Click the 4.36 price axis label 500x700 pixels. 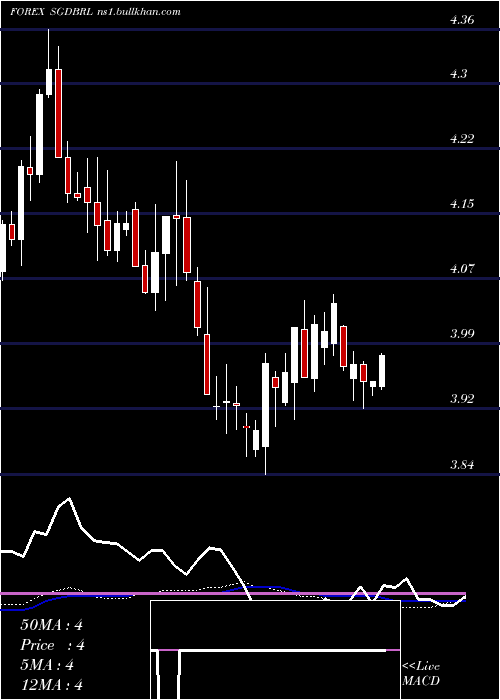pyautogui.click(x=462, y=20)
